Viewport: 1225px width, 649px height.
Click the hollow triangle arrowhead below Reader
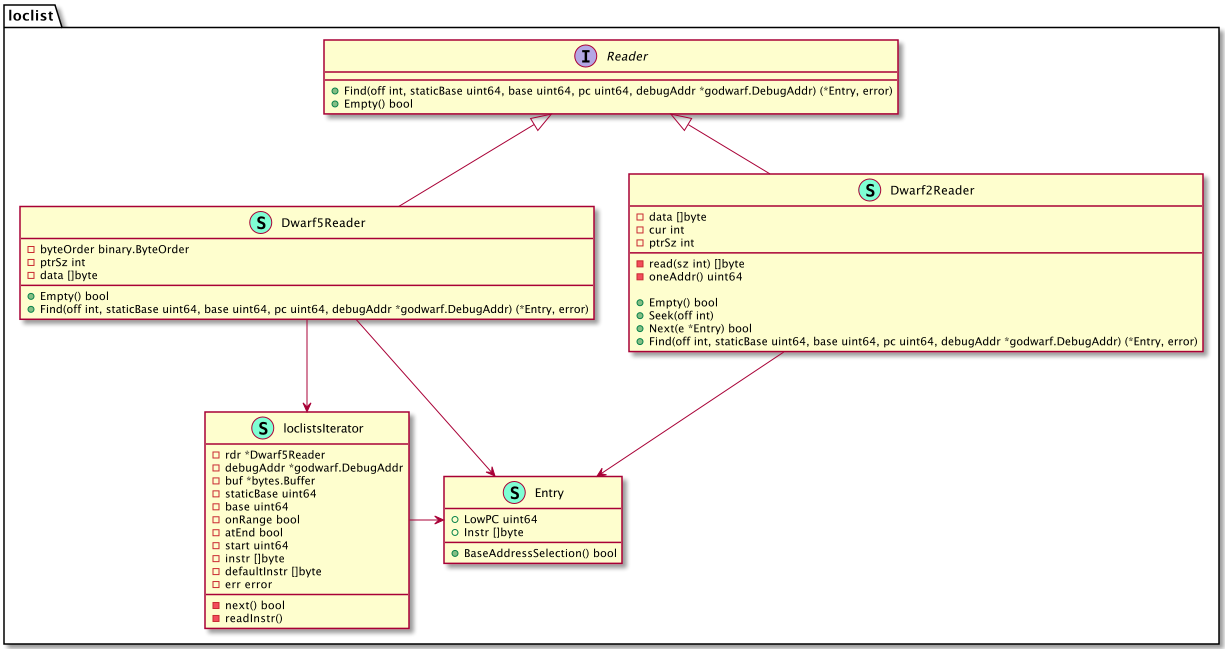click(x=540, y=120)
